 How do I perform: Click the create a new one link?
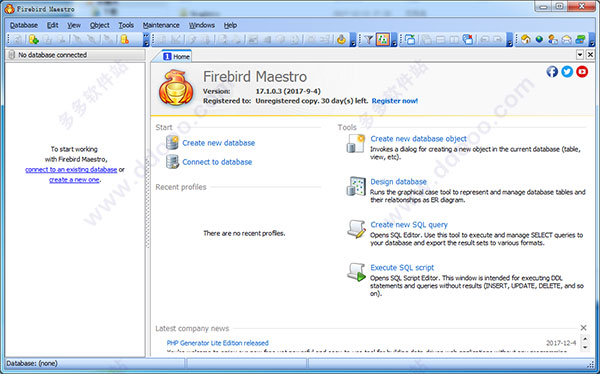(x=74, y=180)
